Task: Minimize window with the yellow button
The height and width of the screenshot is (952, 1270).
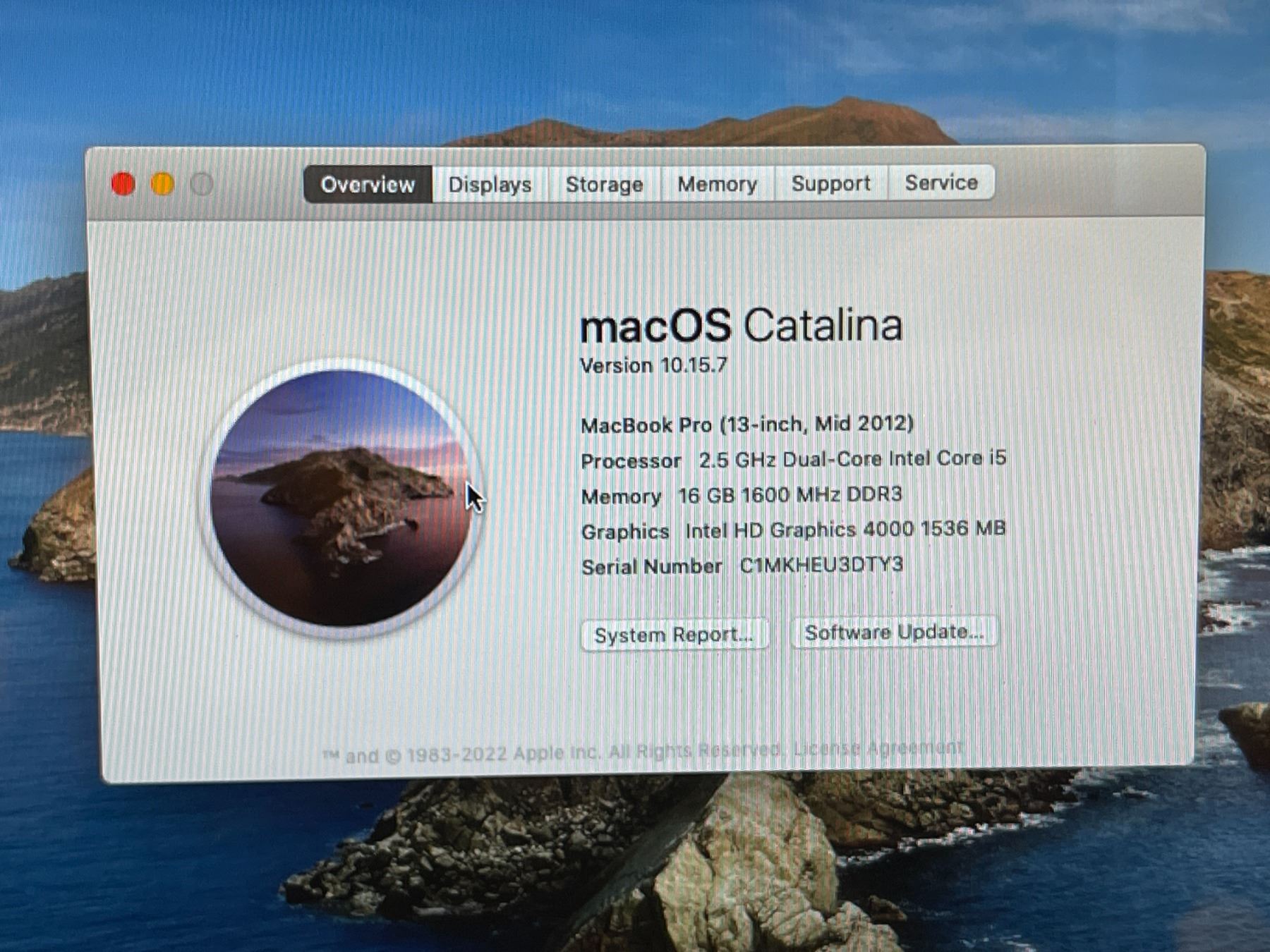Action: coord(162,185)
